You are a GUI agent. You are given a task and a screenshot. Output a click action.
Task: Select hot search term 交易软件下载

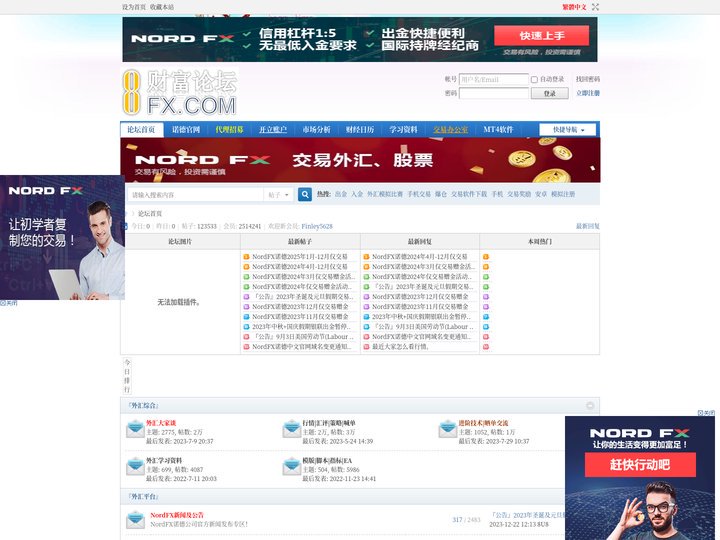coord(469,194)
